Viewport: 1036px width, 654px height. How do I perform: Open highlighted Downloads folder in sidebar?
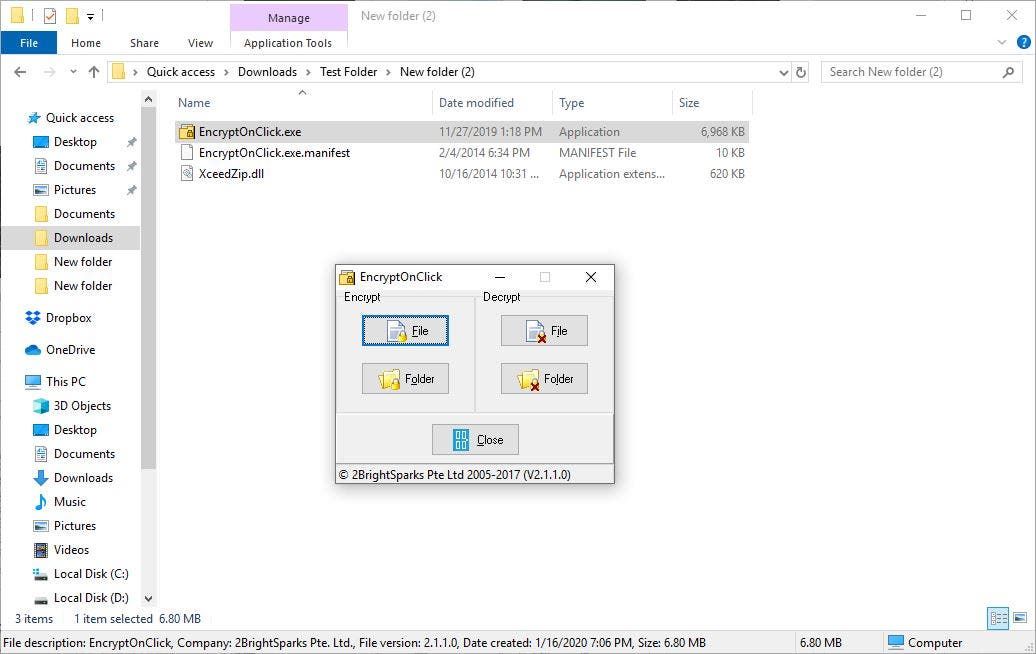click(83, 238)
